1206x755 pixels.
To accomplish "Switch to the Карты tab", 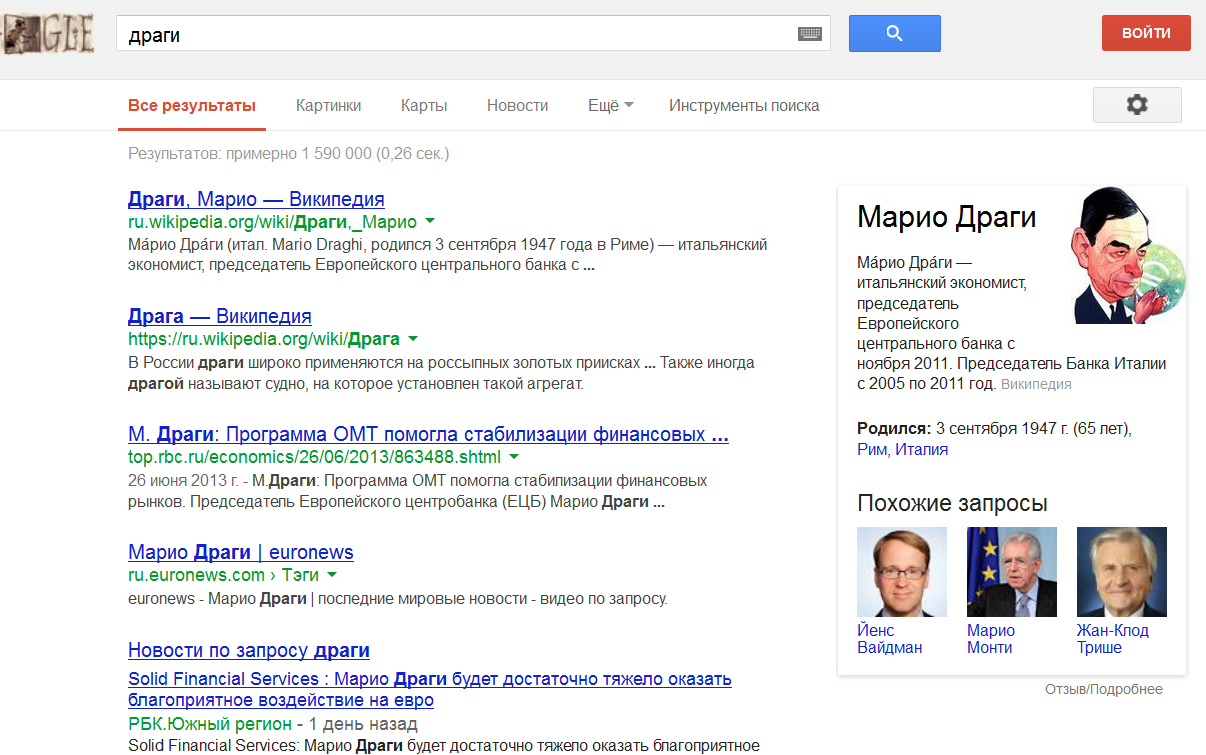I will (424, 105).
